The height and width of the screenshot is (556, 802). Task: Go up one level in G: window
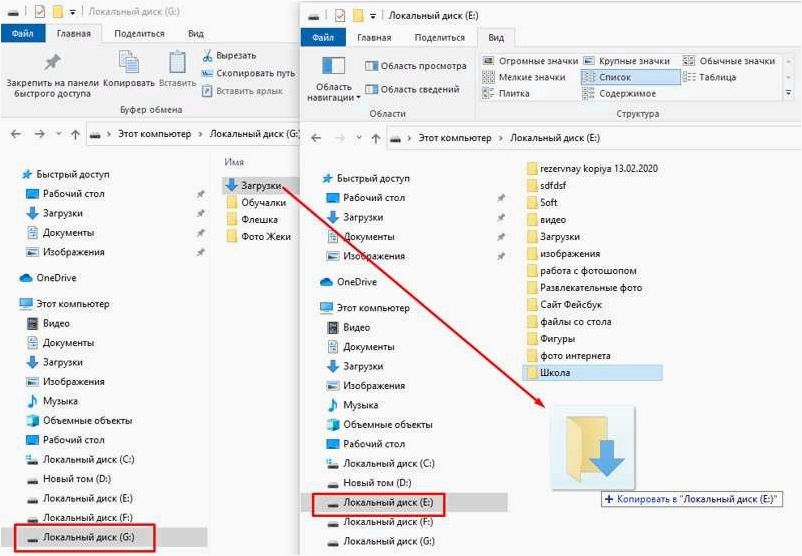[x=75, y=135]
